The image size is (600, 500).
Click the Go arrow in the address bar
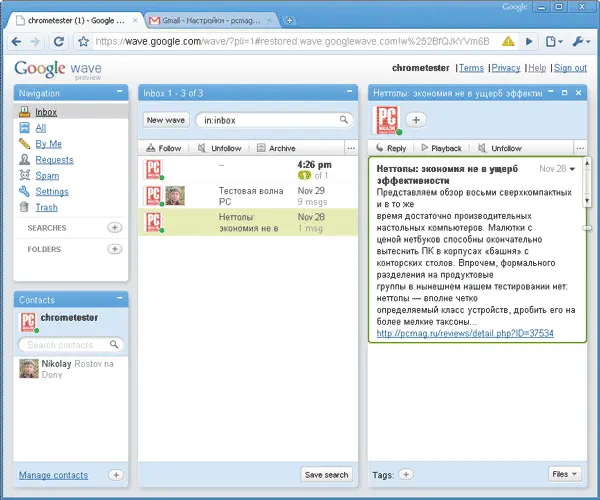[529, 41]
